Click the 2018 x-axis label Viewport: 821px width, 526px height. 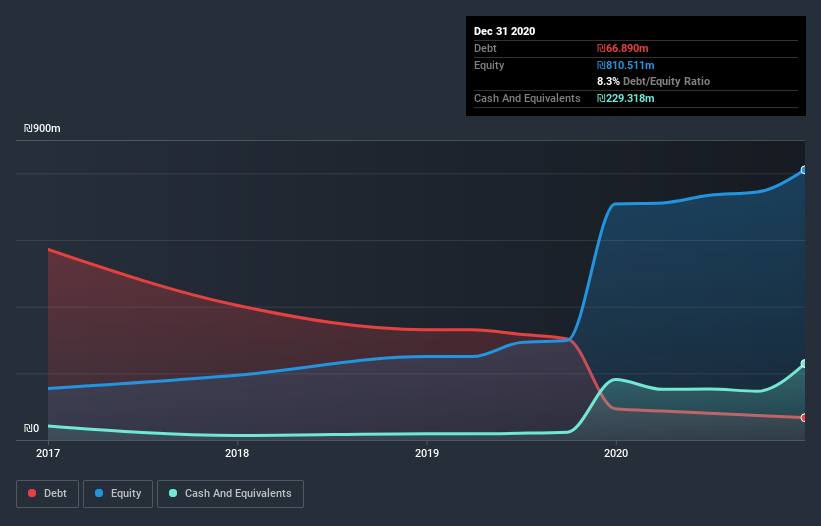tap(237, 453)
